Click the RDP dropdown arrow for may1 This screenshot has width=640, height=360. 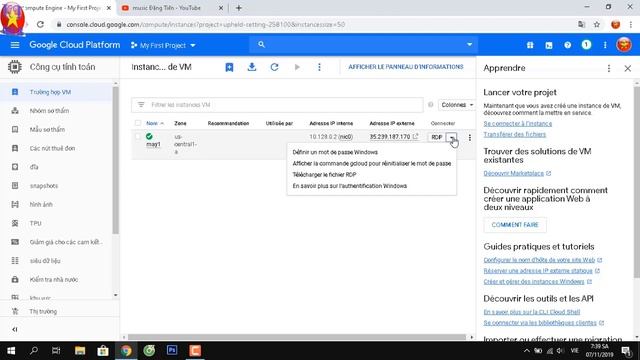click(451, 138)
